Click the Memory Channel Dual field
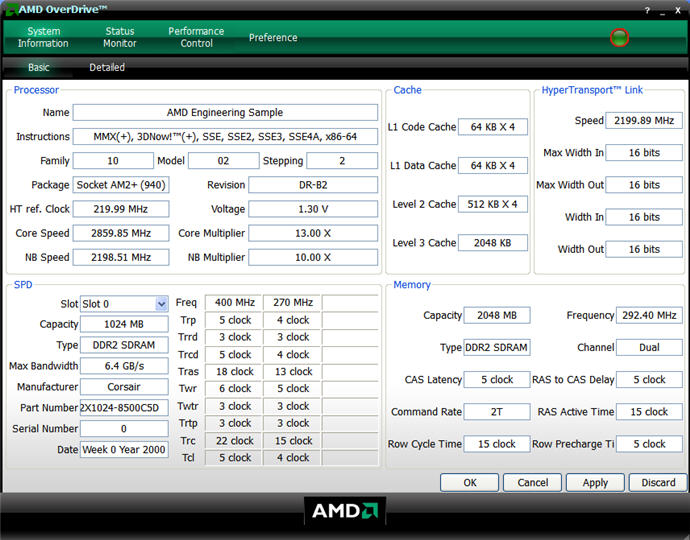The image size is (690, 540). pyautogui.click(x=649, y=347)
